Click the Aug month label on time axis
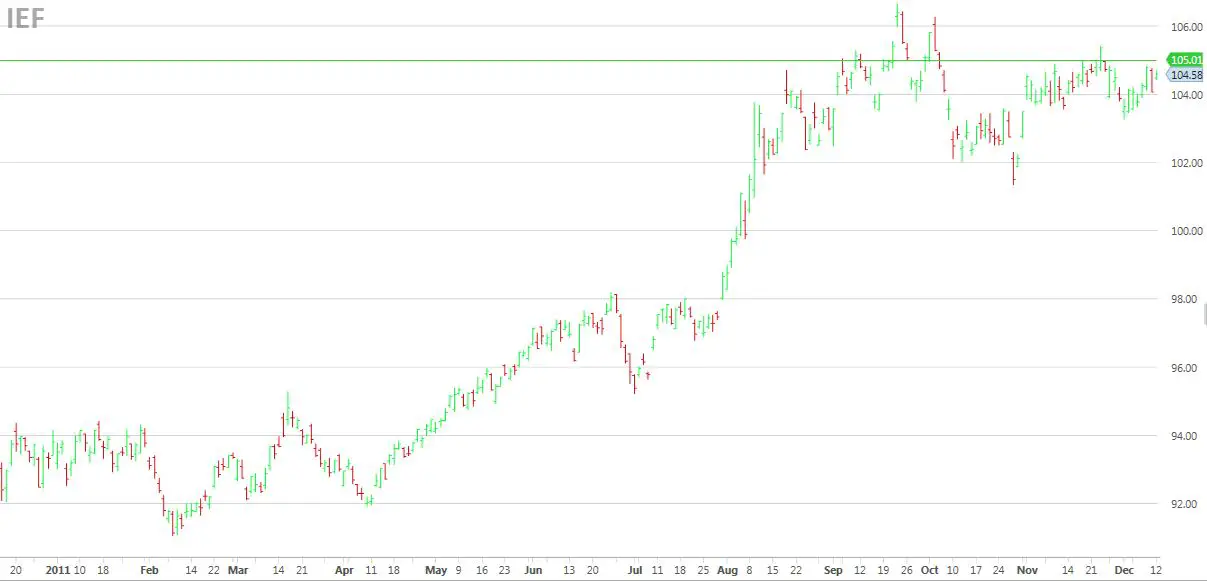This screenshot has height=581, width=1207. (x=729, y=570)
